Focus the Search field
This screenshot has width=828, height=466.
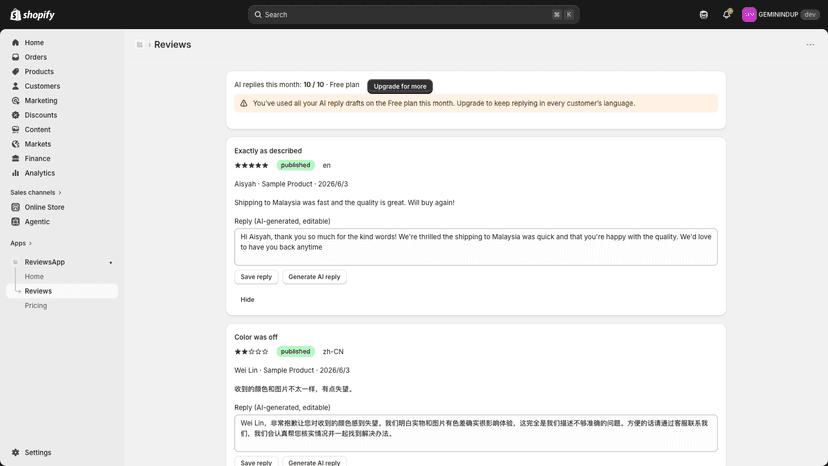coord(413,15)
